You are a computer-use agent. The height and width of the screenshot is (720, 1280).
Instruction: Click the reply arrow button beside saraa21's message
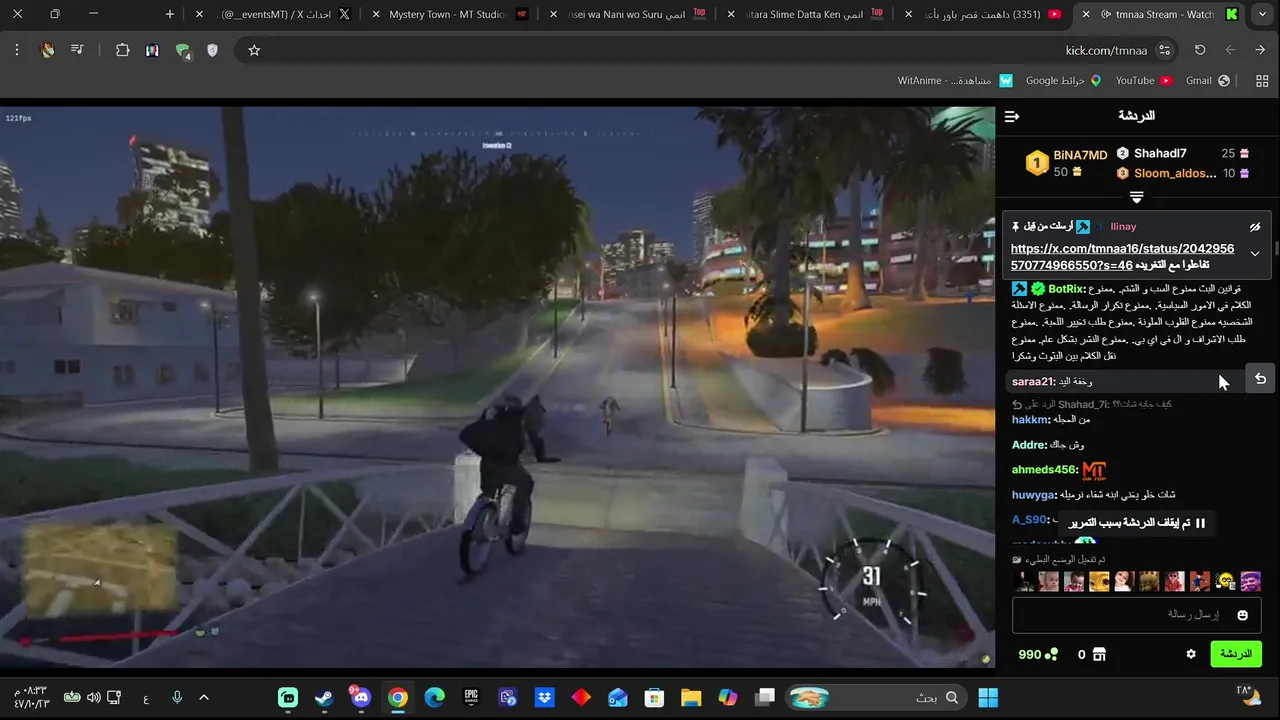pos(1260,379)
